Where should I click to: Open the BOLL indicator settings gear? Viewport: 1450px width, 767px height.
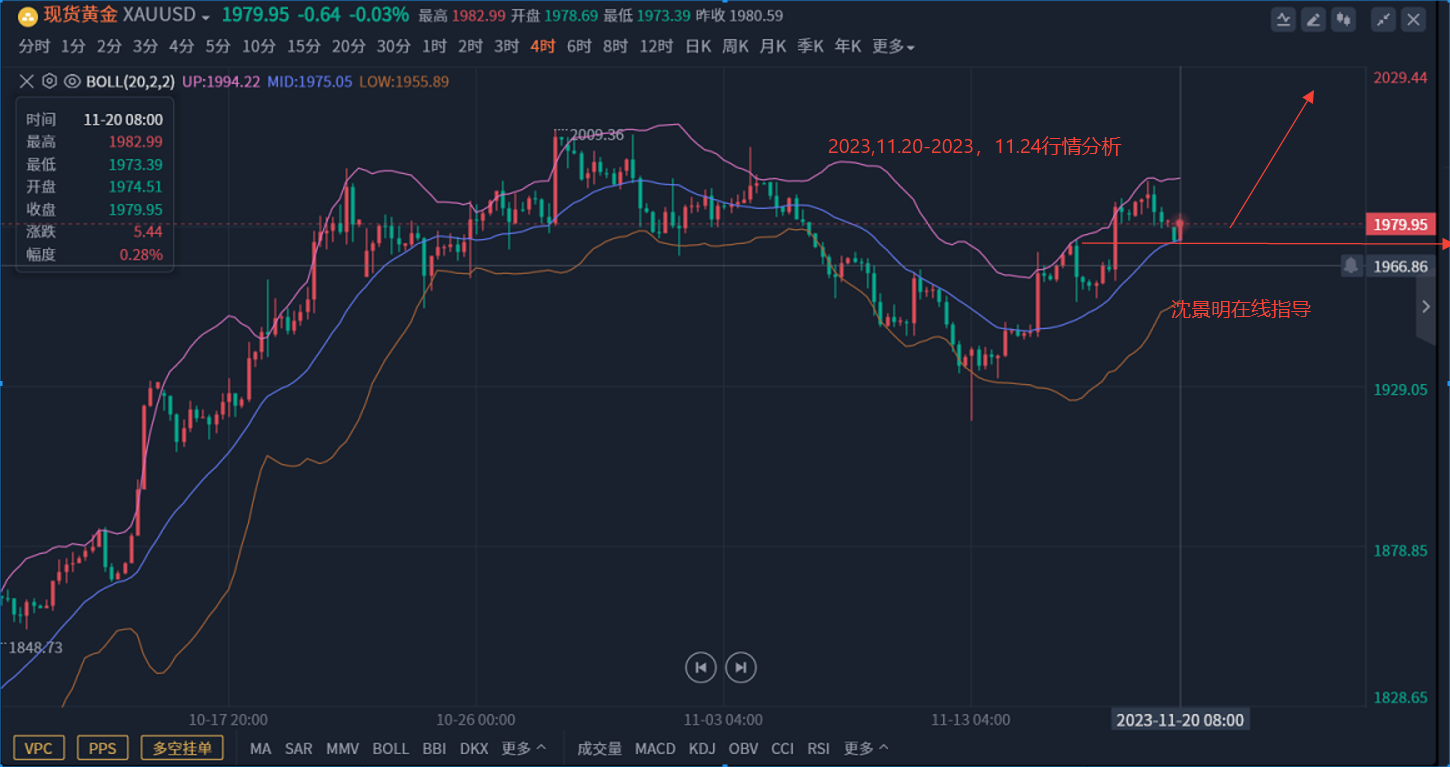pyautogui.click(x=49, y=81)
